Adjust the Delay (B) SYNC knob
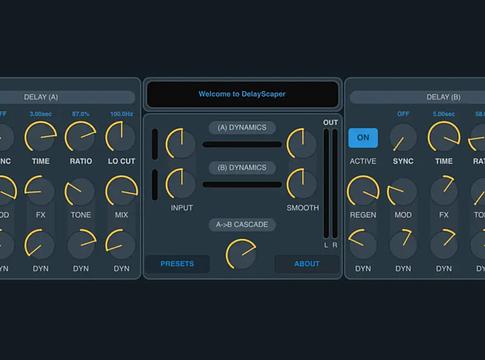485x360 pixels. pyautogui.click(x=403, y=138)
